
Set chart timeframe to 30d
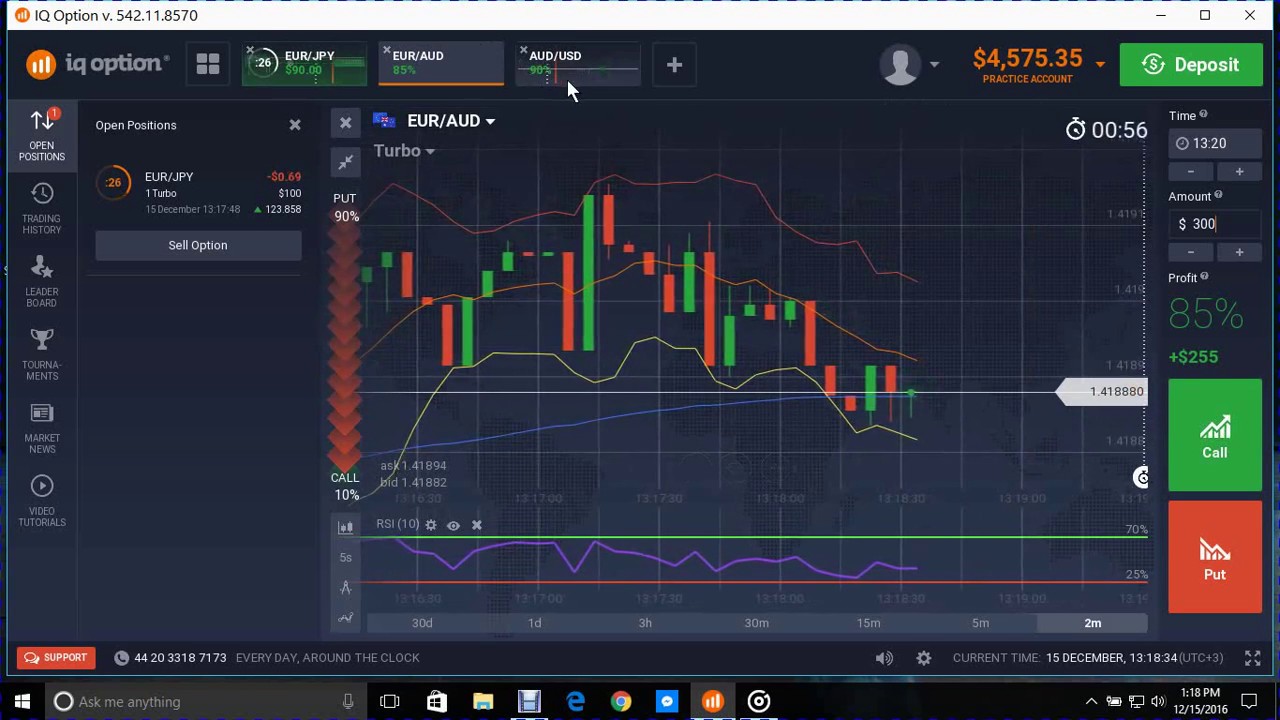coord(422,623)
